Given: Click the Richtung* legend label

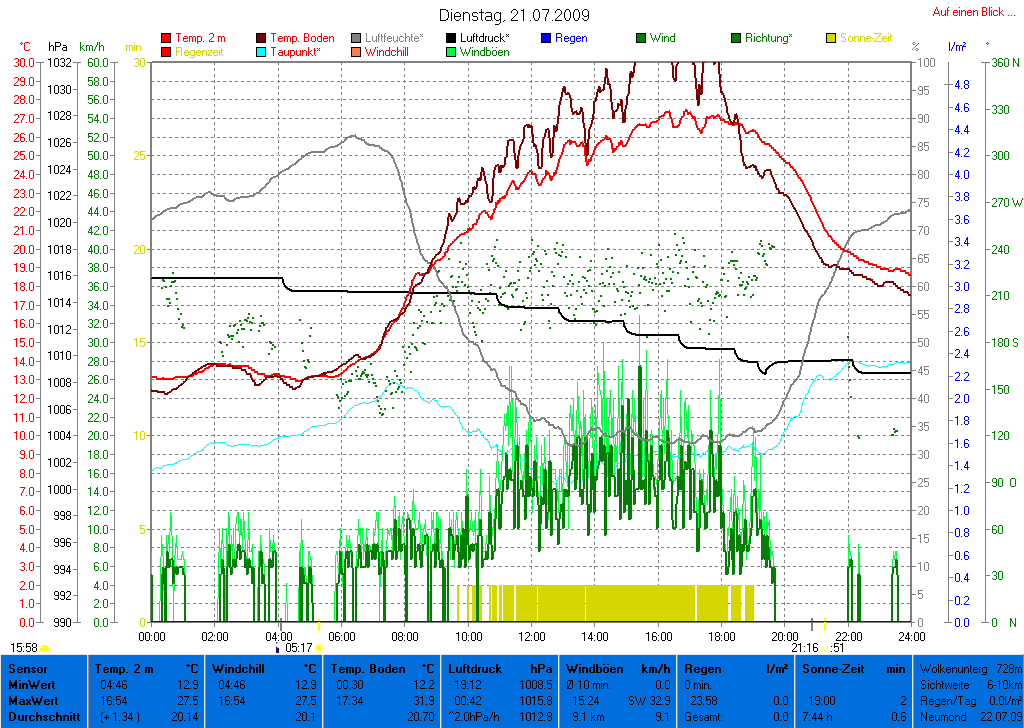Looking at the screenshot, I should pos(769,38).
